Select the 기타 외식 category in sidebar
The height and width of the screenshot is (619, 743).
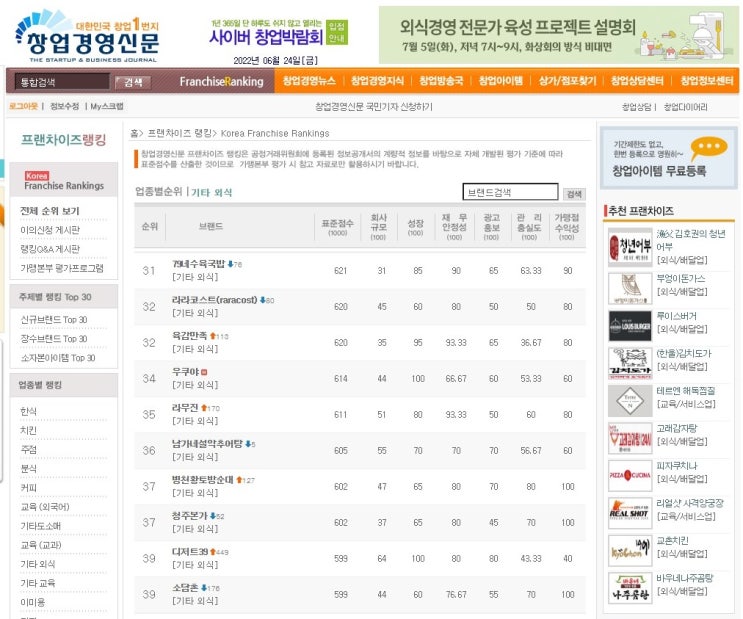pos(37,564)
